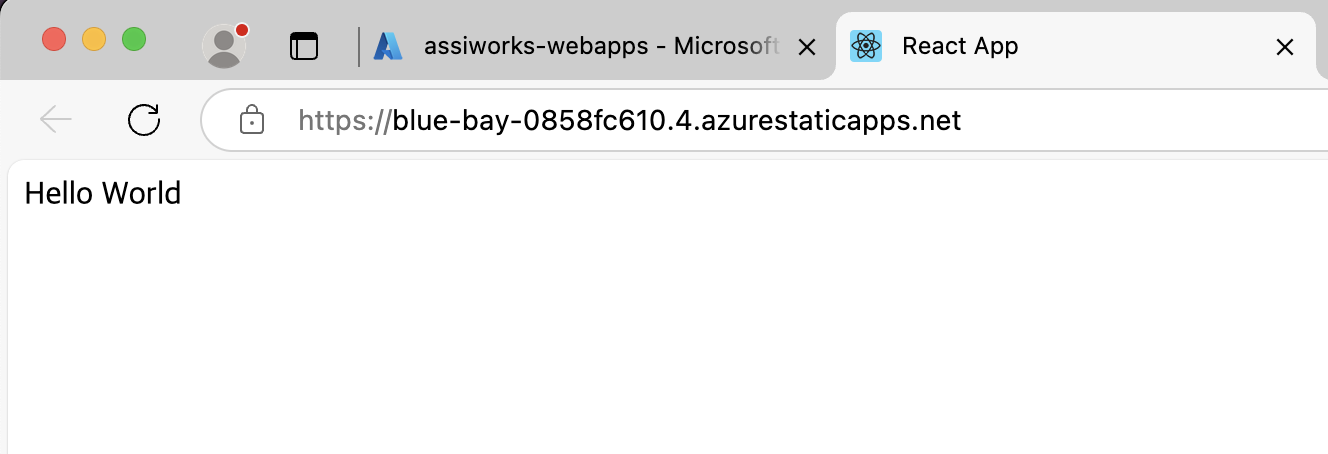Click the Azure logo on the assiworks-webapps tab
This screenshot has width=1328, height=454.
[x=388, y=46]
